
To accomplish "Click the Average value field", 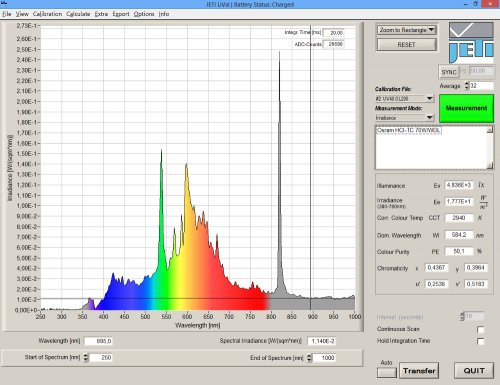I will (481, 86).
